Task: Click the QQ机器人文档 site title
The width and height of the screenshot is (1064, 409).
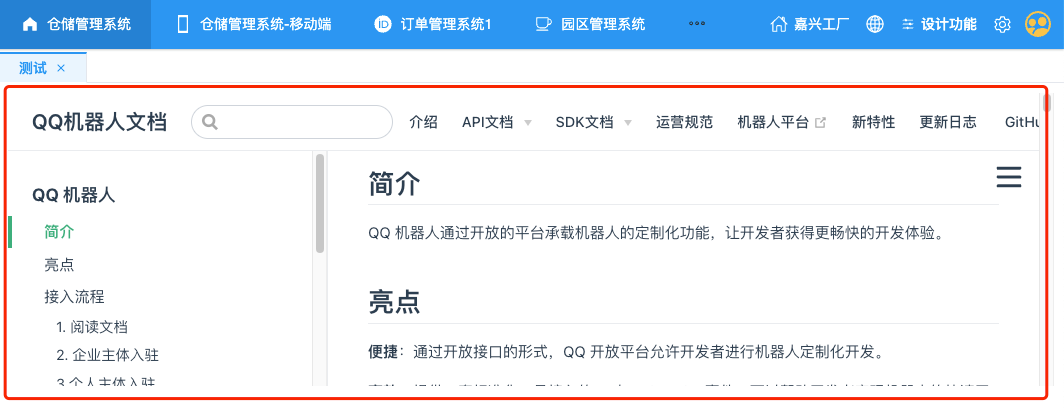Action: (x=99, y=123)
